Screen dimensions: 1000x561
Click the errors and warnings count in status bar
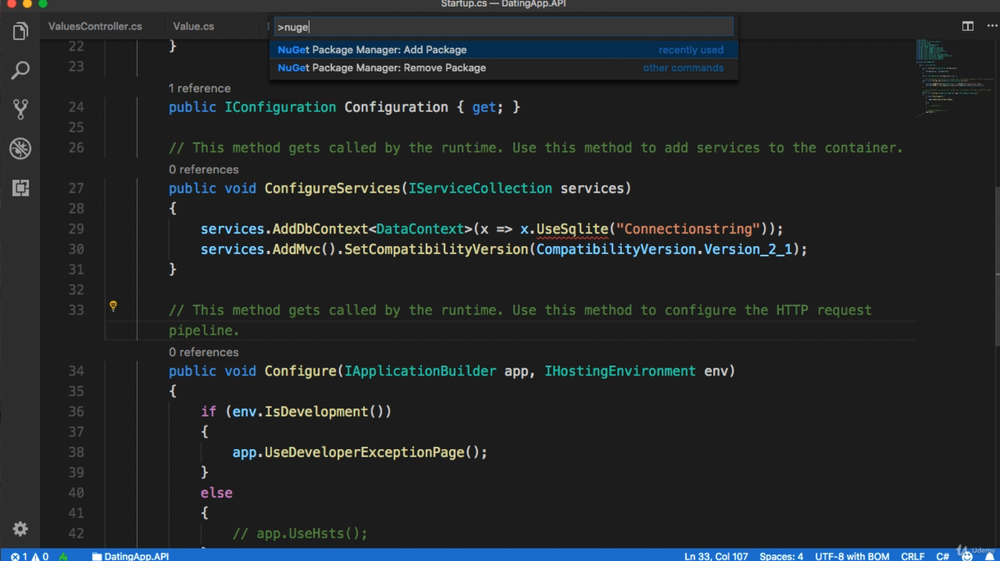tap(29, 556)
